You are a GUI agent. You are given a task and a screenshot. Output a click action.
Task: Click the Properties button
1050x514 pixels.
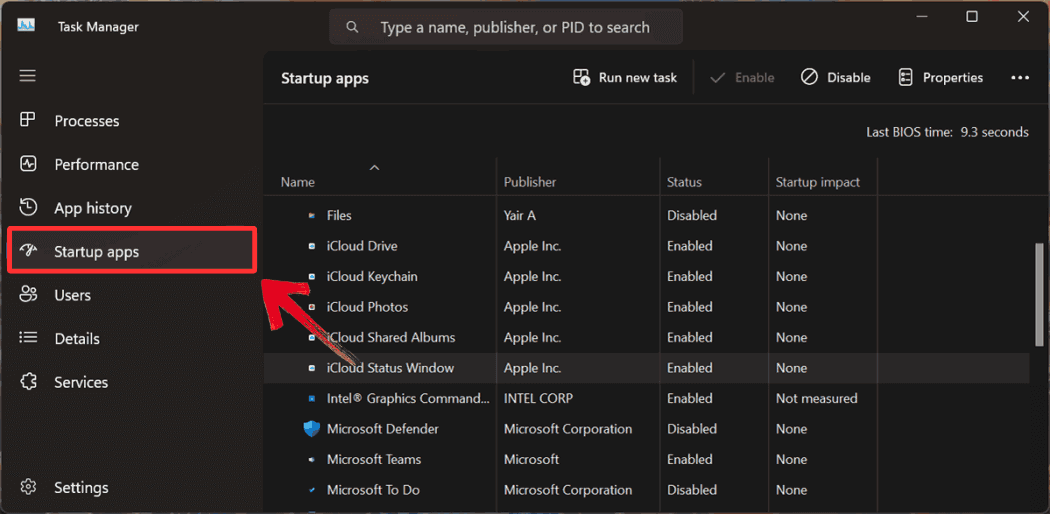coord(940,78)
